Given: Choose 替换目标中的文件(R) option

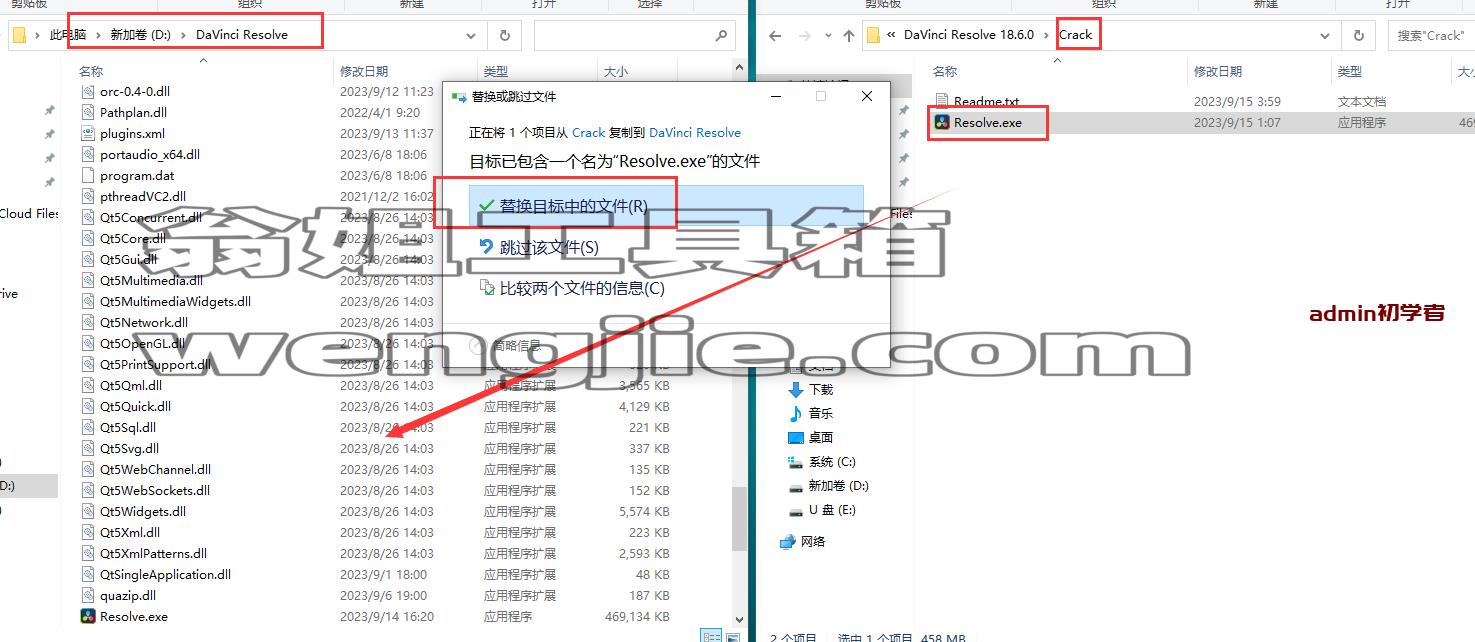Looking at the screenshot, I should (666, 205).
